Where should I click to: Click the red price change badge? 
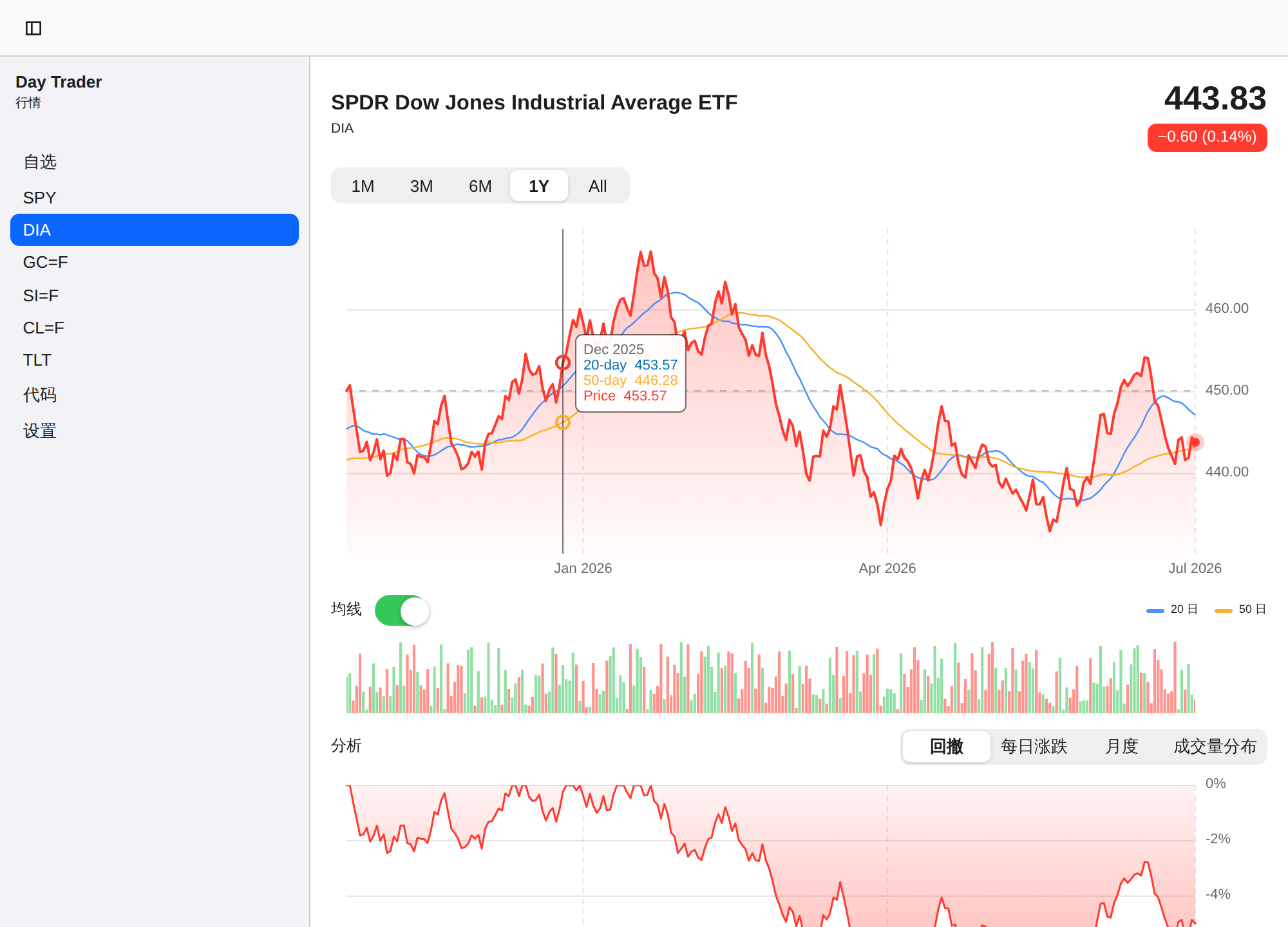[x=1207, y=137]
